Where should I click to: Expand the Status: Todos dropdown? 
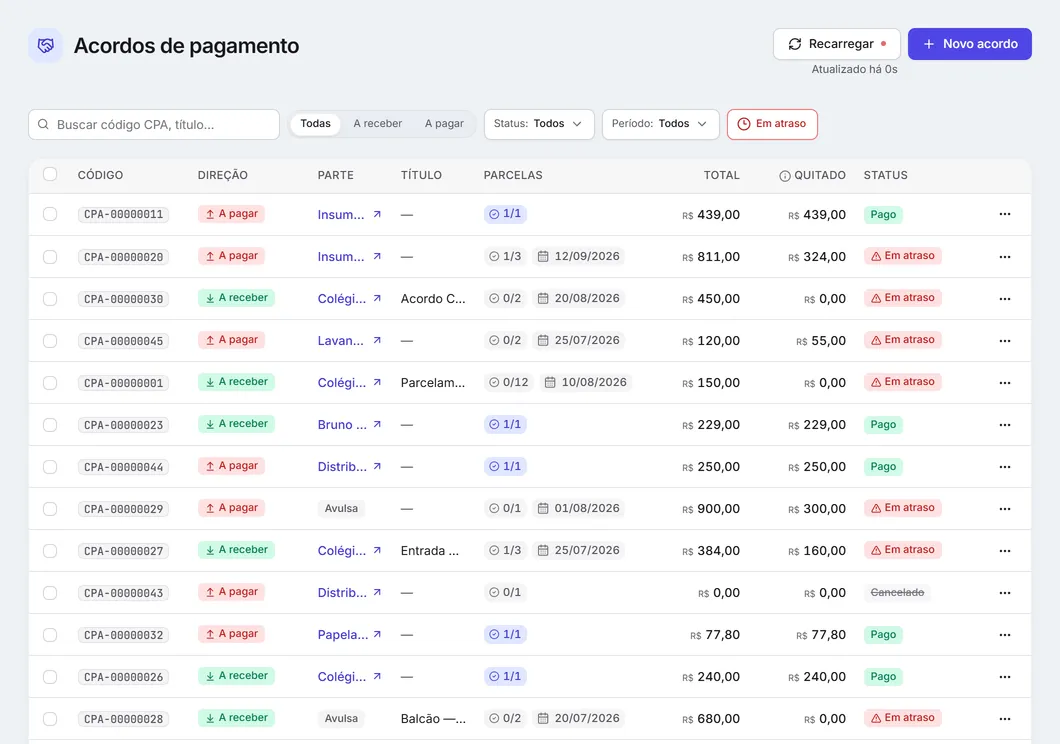(539, 124)
